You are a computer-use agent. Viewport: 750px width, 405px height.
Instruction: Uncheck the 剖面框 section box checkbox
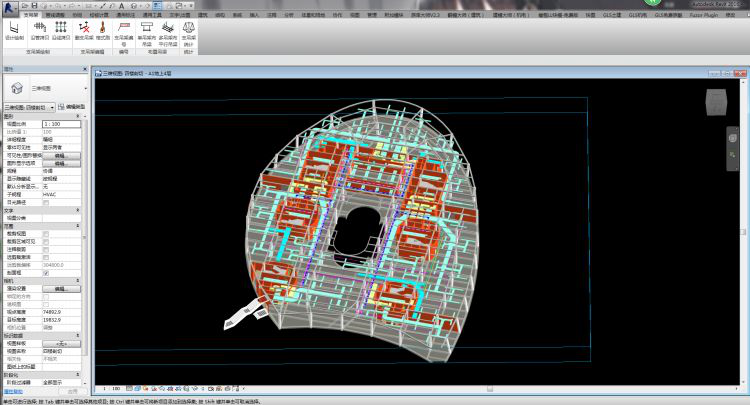pyautogui.click(x=46, y=272)
